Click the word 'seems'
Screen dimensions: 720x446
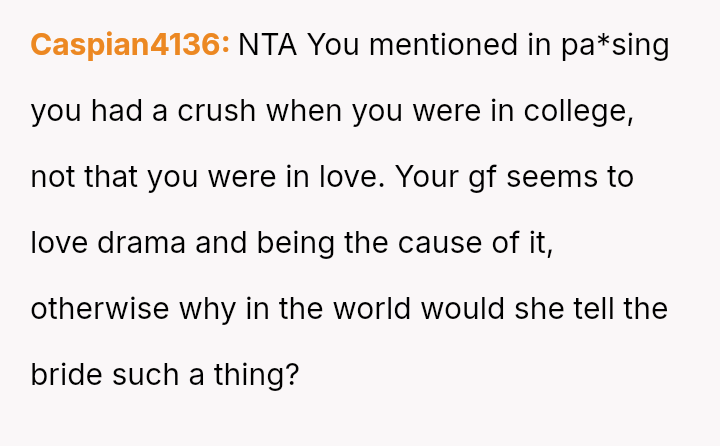557,177
